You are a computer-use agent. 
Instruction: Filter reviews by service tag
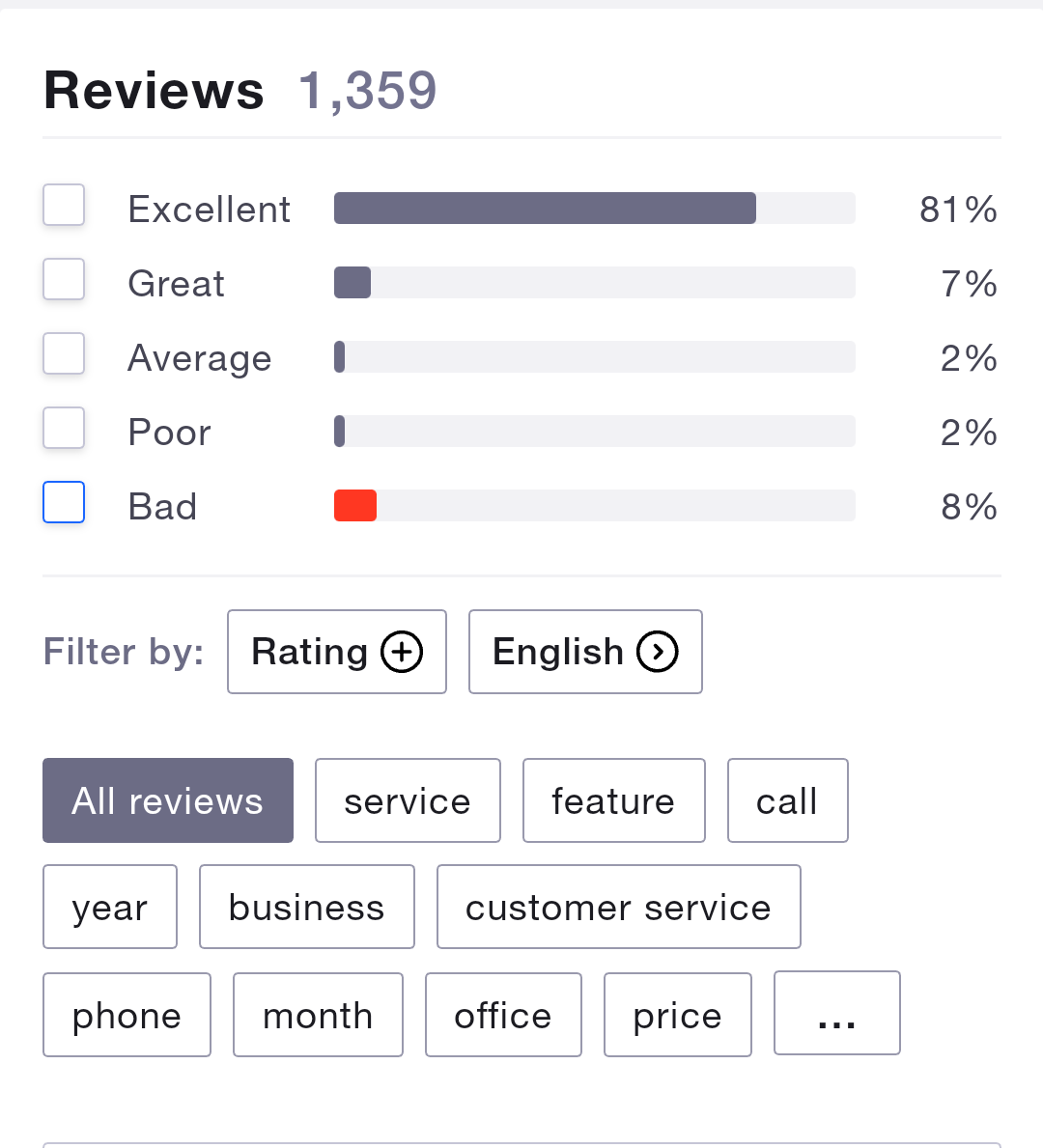[x=408, y=800]
